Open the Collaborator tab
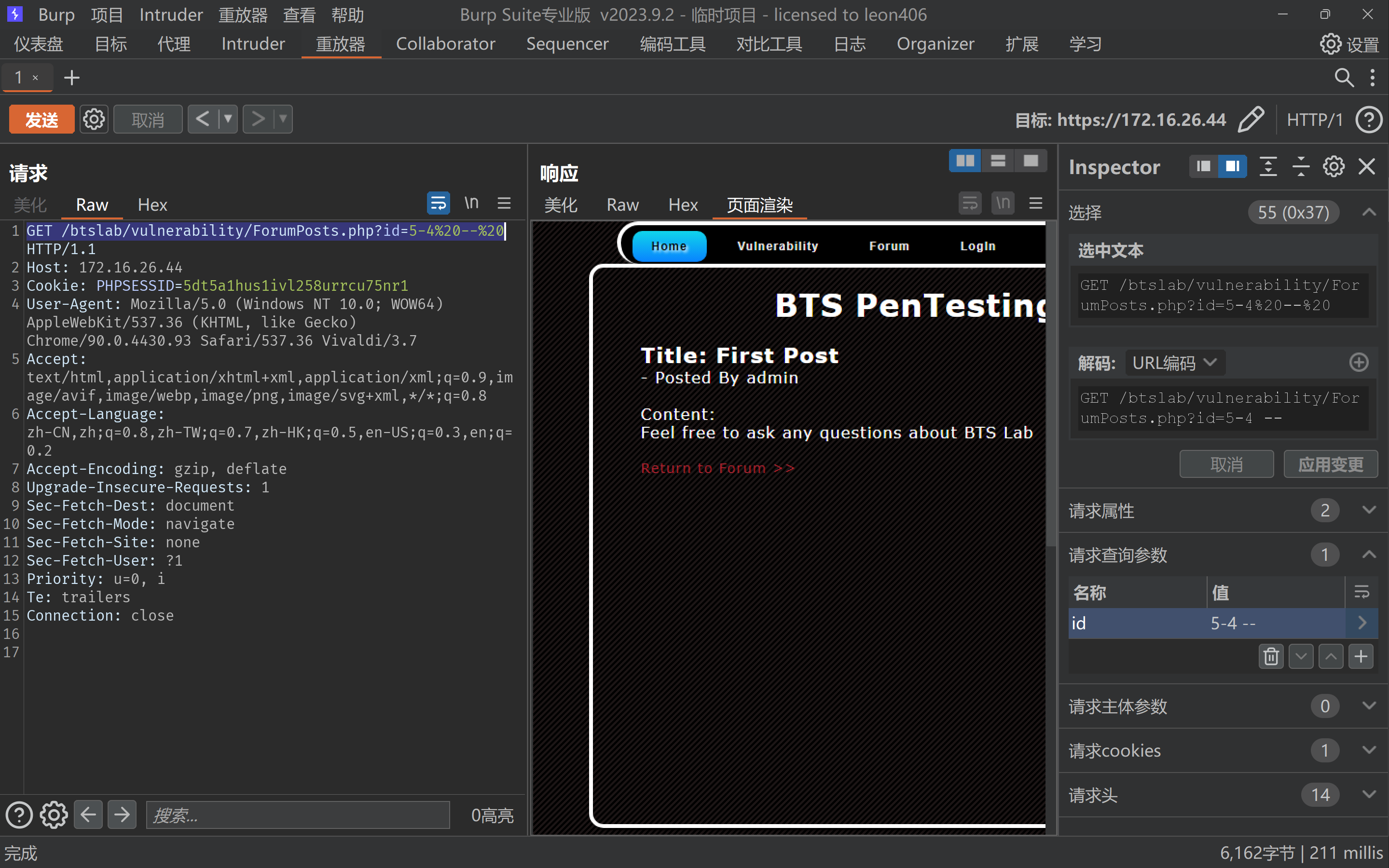 (x=445, y=44)
